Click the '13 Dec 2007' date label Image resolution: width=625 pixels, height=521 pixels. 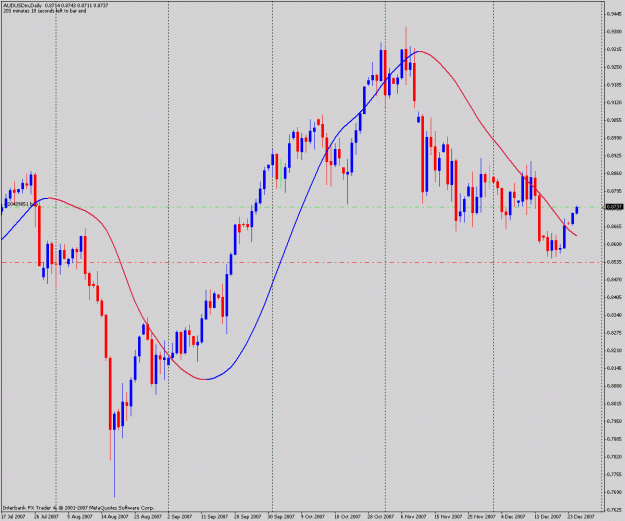548,517
